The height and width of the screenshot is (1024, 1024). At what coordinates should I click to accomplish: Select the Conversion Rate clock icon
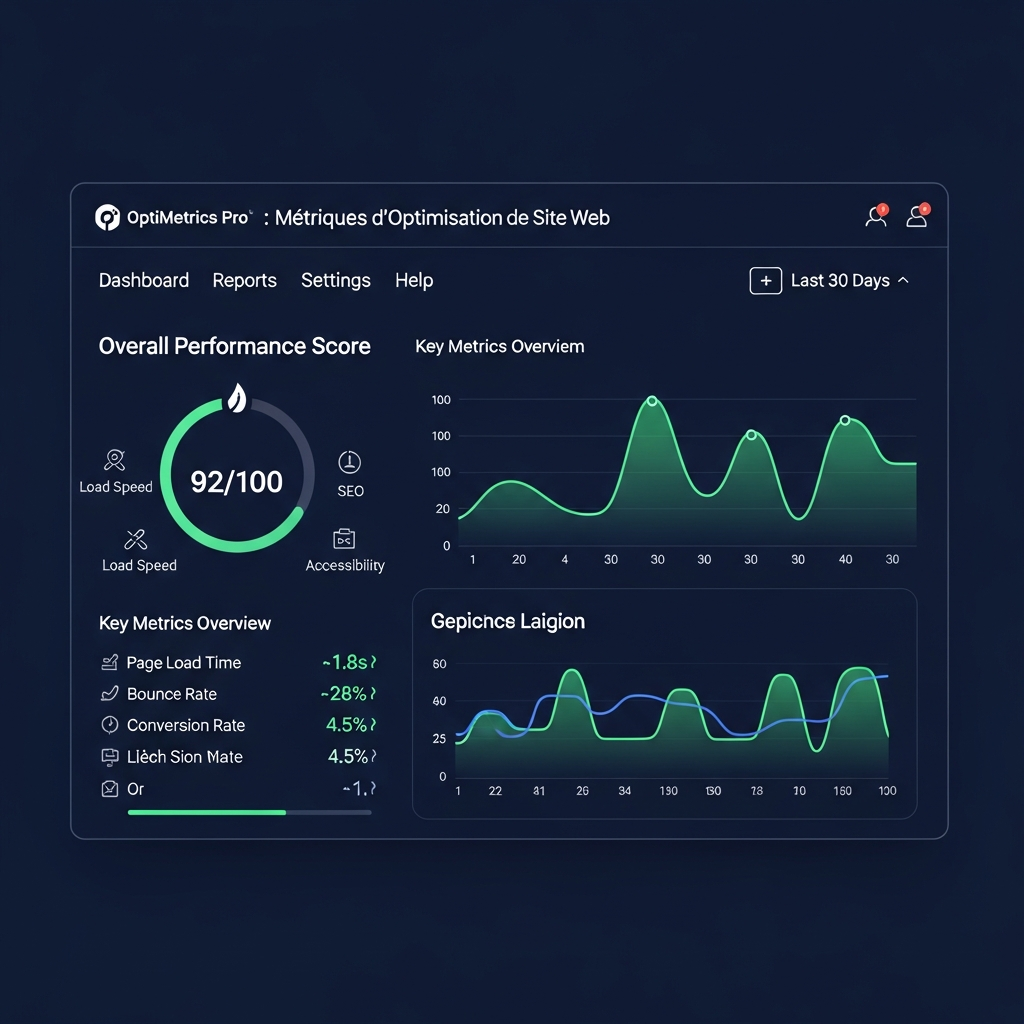(110, 725)
